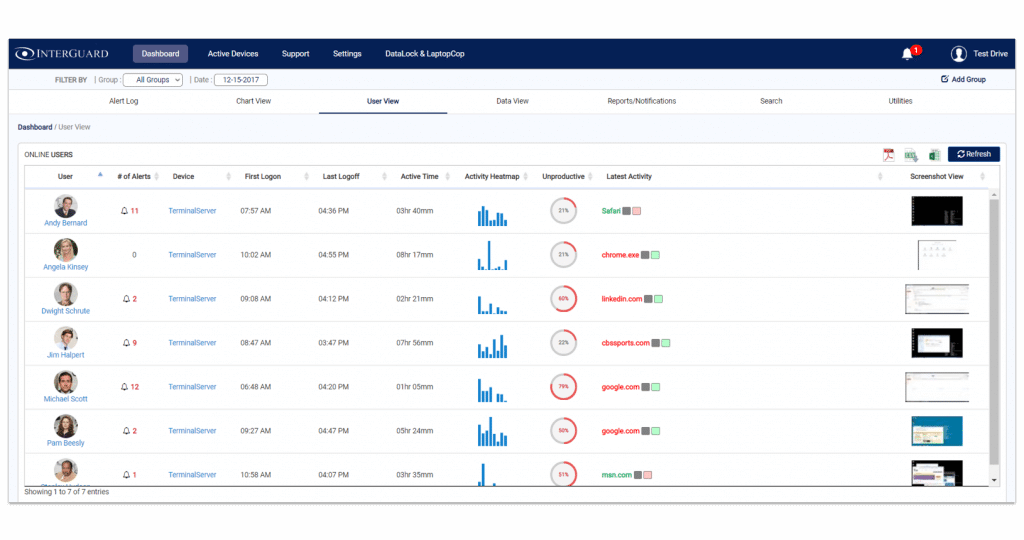Export the table as PDF
The height and width of the screenshot is (540, 1024).
click(888, 155)
